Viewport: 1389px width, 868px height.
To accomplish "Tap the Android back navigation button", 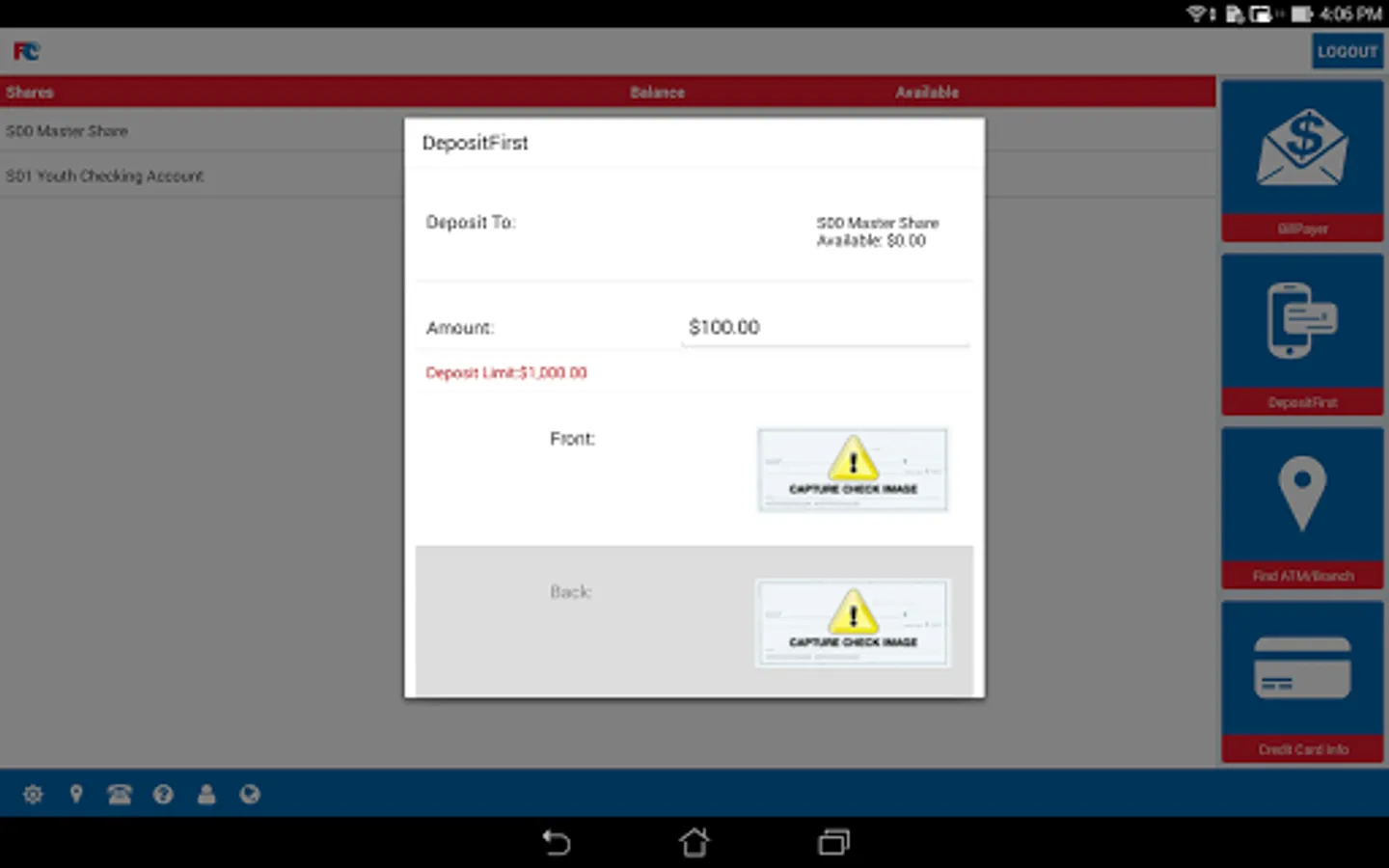I will click(556, 842).
